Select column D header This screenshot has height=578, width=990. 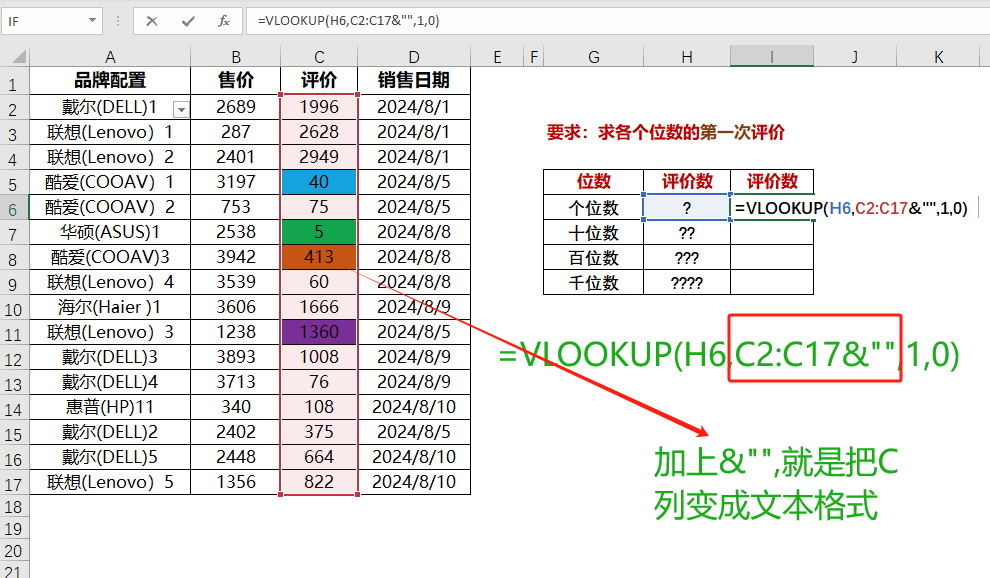[x=414, y=57]
